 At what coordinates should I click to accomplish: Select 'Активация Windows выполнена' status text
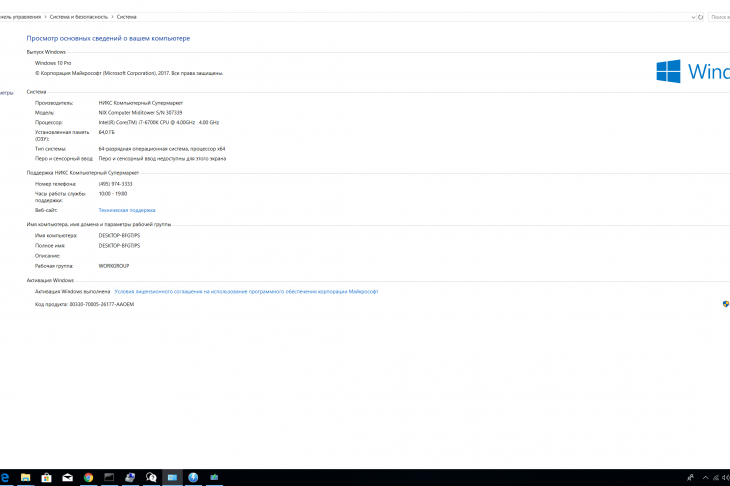[x=73, y=292]
